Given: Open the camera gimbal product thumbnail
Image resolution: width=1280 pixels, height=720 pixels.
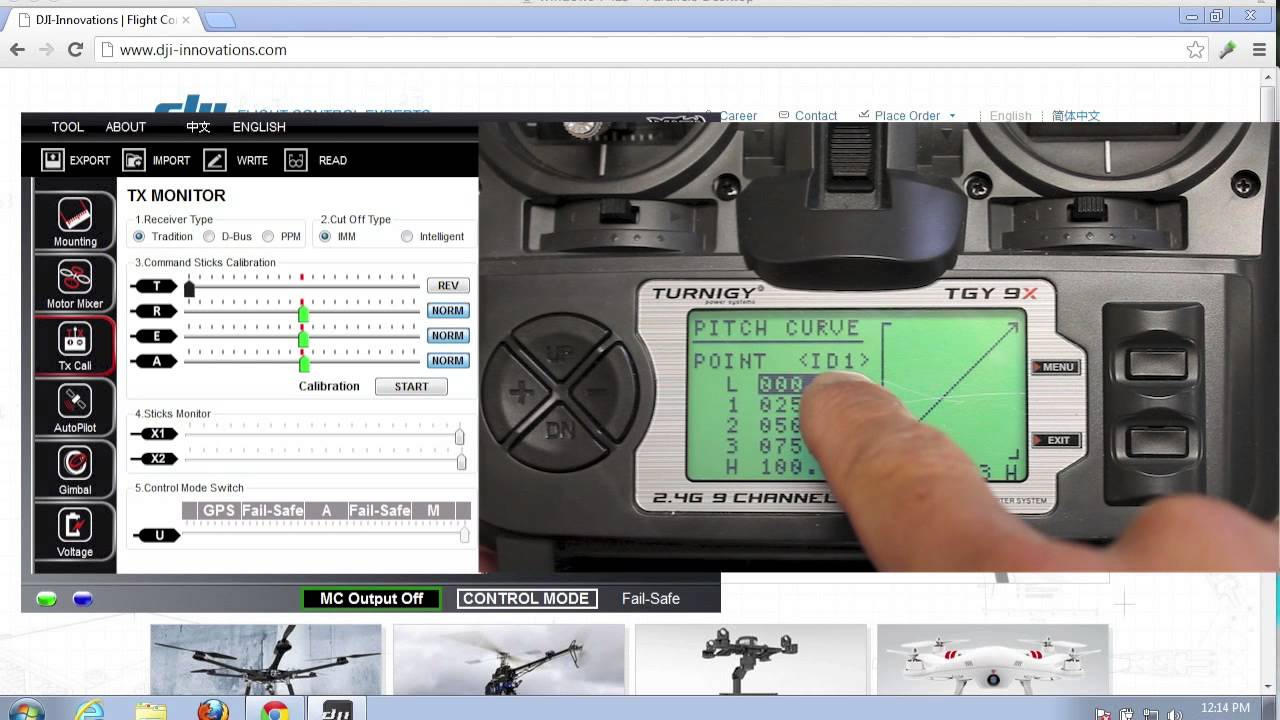Looking at the screenshot, I should (751, 660).
